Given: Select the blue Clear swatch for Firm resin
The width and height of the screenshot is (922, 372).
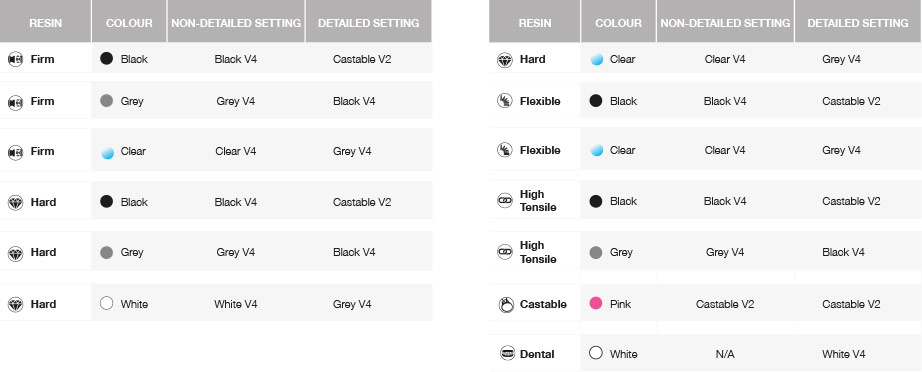Looking at the screenshot, I should [107, 153].
